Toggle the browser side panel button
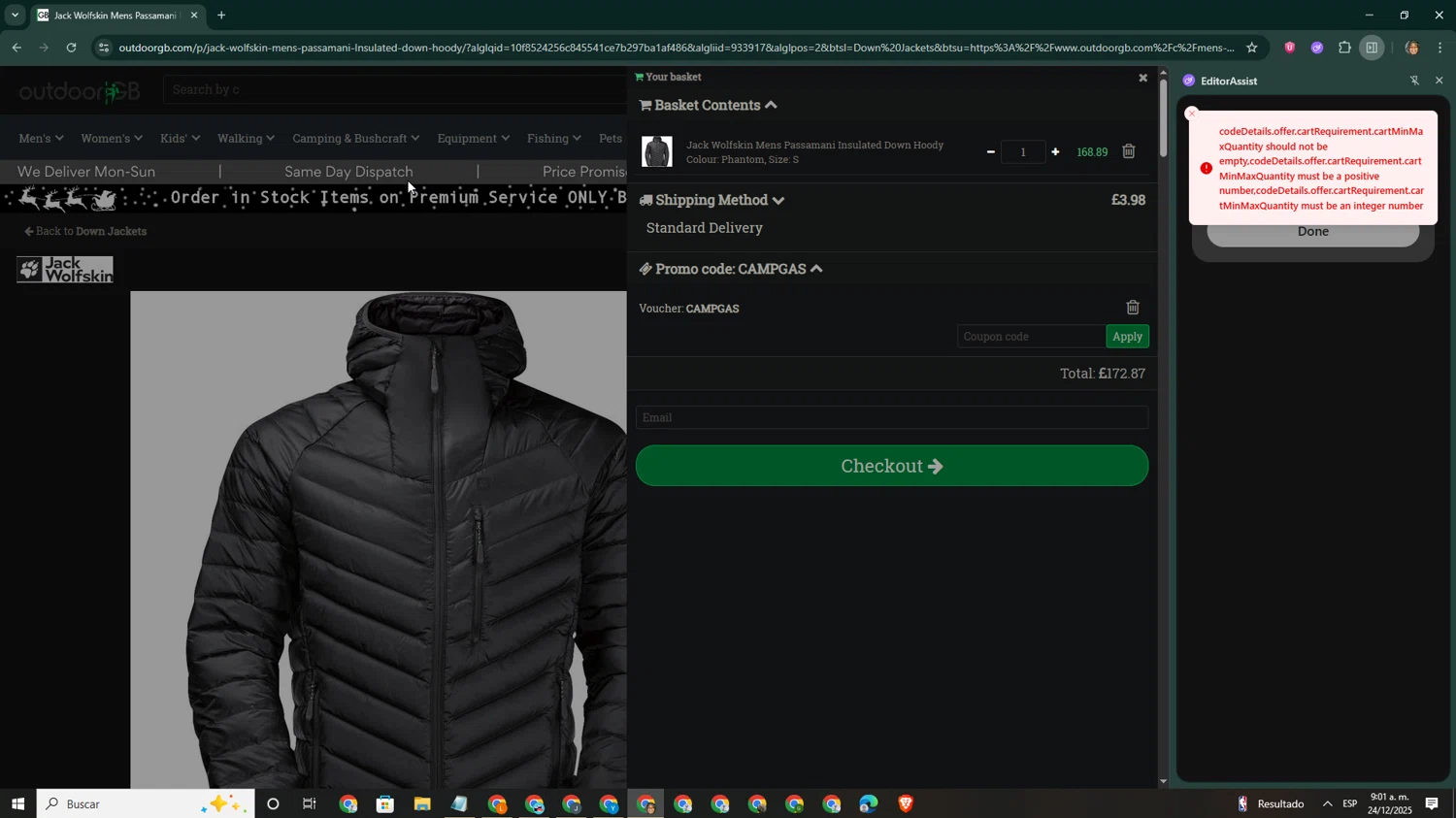 [x=1372, y=48]
